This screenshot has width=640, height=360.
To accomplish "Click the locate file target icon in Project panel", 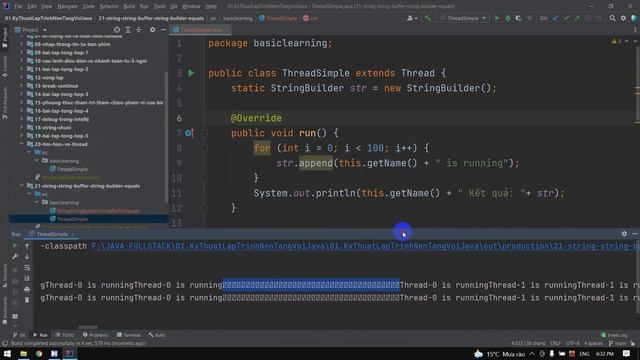I will [x=117, y=30].
